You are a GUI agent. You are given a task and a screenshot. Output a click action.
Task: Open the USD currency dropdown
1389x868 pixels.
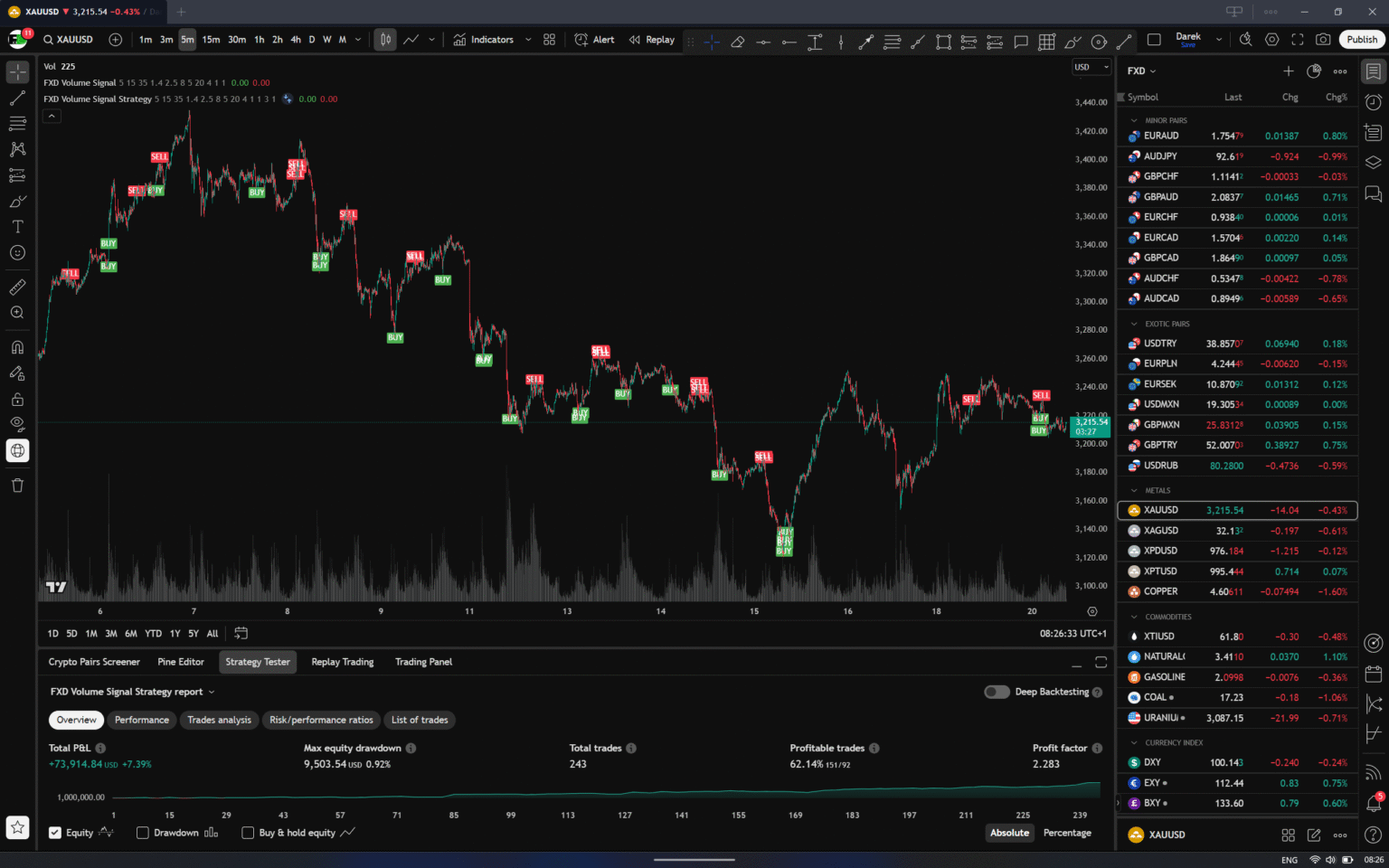coord(1091,67)
